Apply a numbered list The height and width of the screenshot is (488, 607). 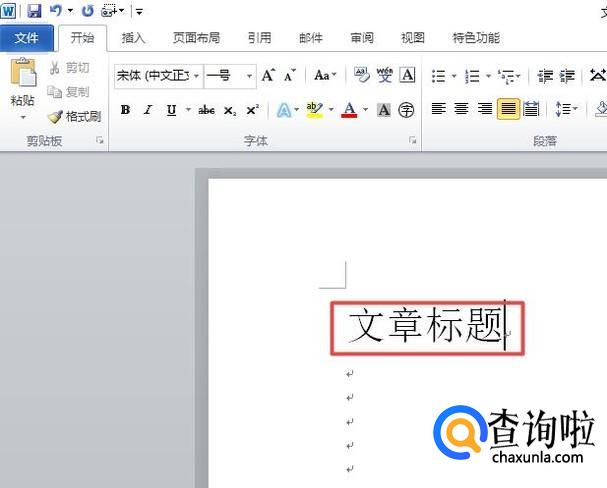pyautogui.click(x=472, y=76)
